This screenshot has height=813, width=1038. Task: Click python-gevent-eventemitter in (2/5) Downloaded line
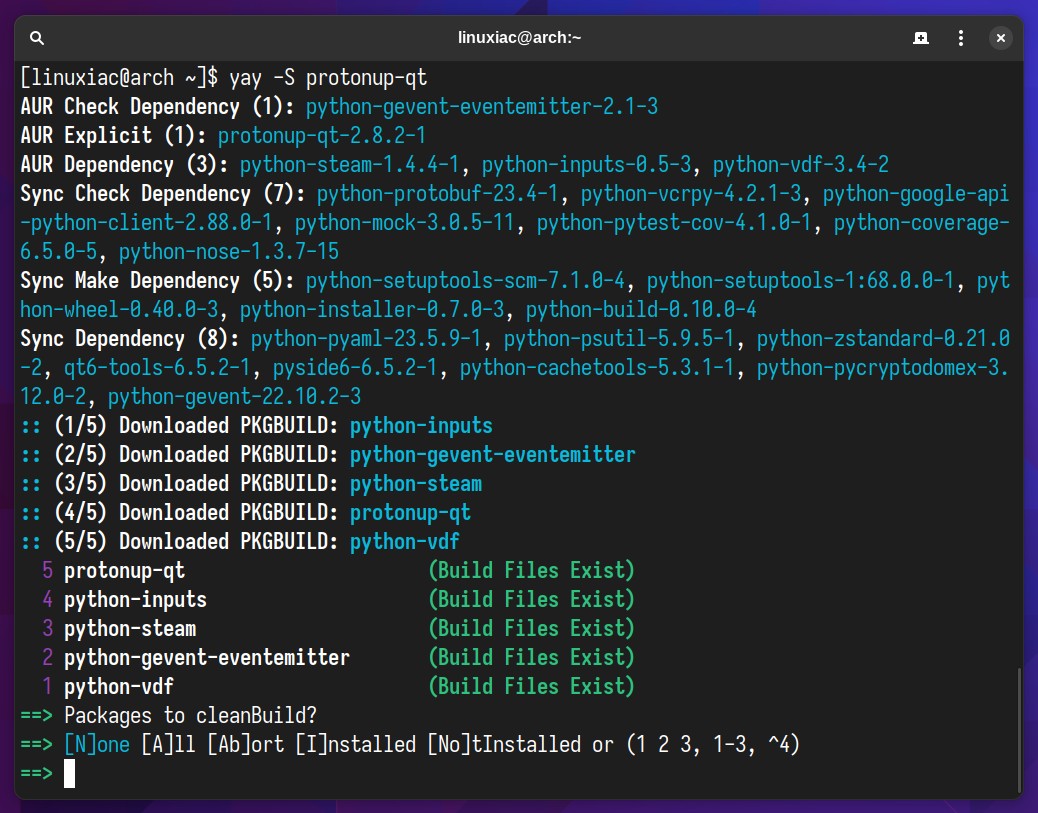pos(493,455)
